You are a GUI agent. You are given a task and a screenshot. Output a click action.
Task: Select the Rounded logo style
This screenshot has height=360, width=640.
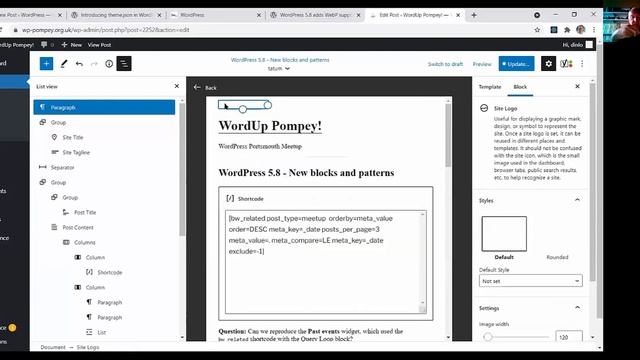[x=557, y=257]
